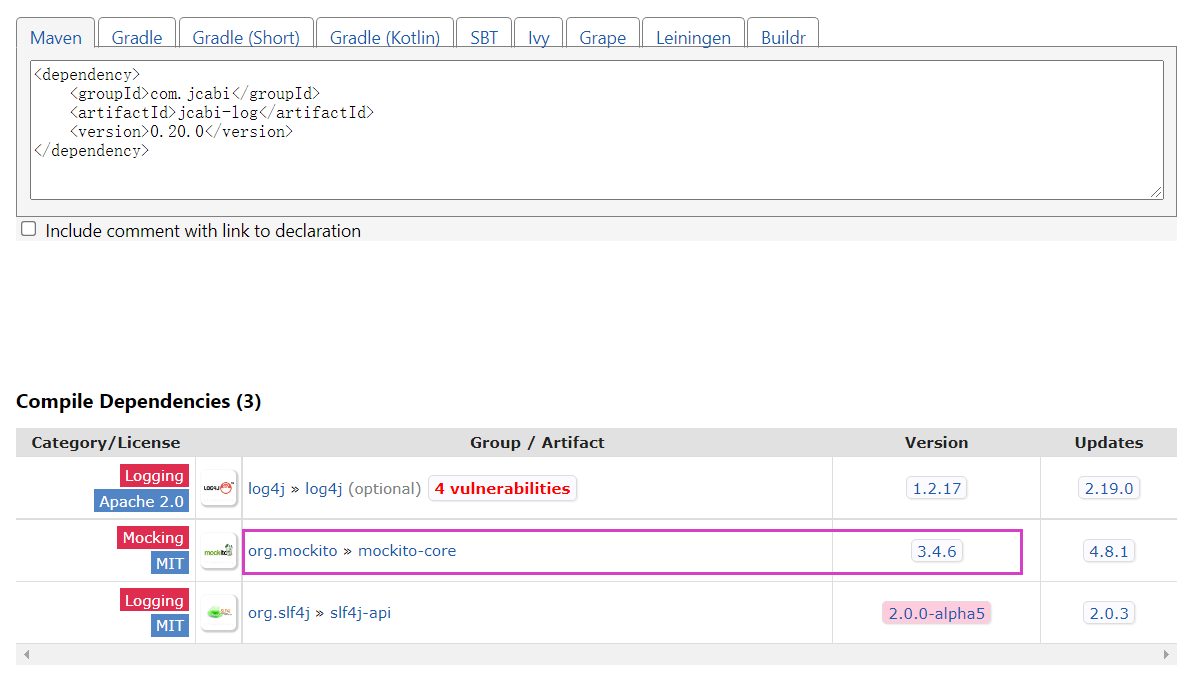Open mockito-core version 3.4.6

tap(936, 551)
